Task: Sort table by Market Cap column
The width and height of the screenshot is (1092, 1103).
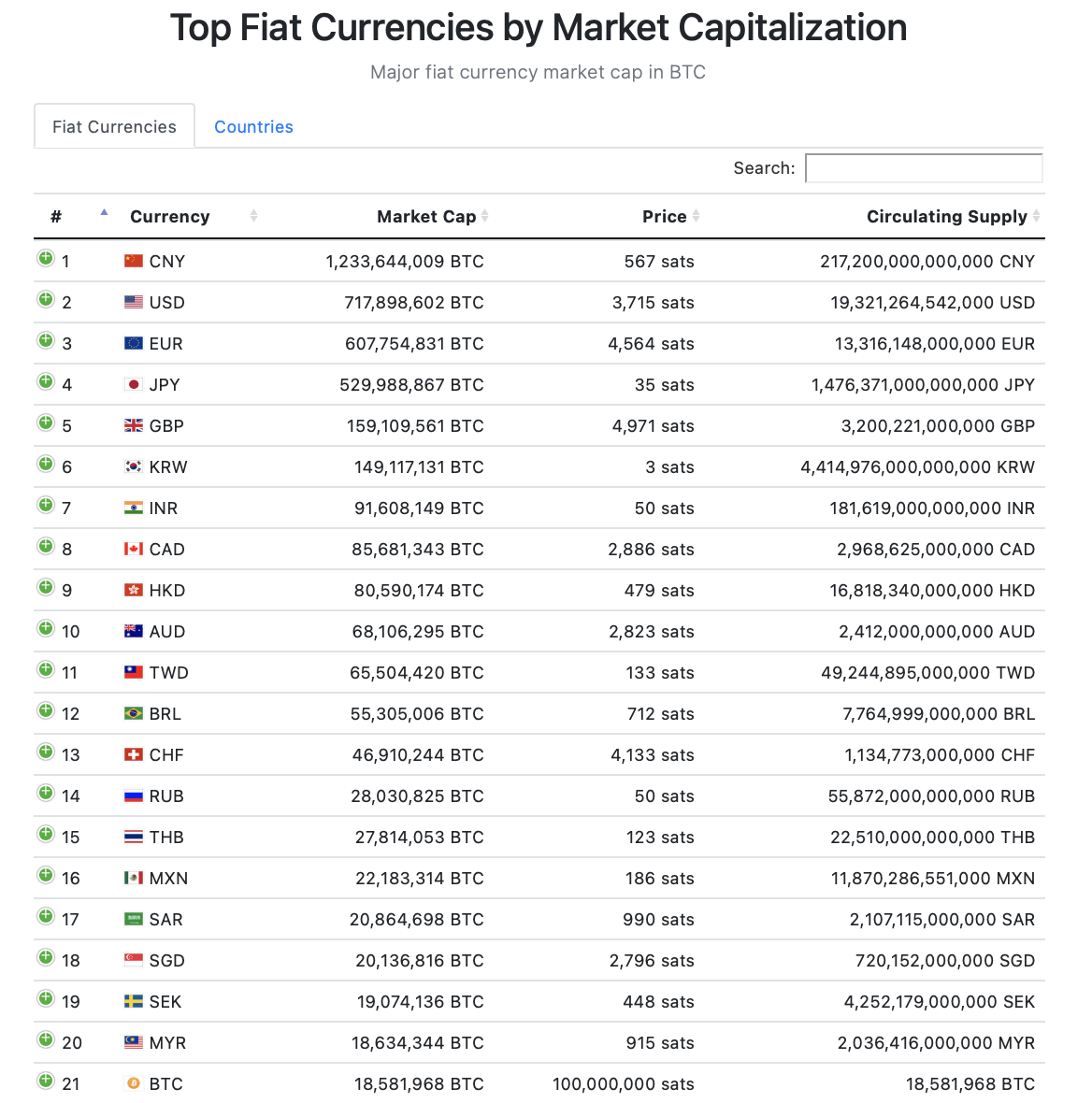Action: (426, 217)
